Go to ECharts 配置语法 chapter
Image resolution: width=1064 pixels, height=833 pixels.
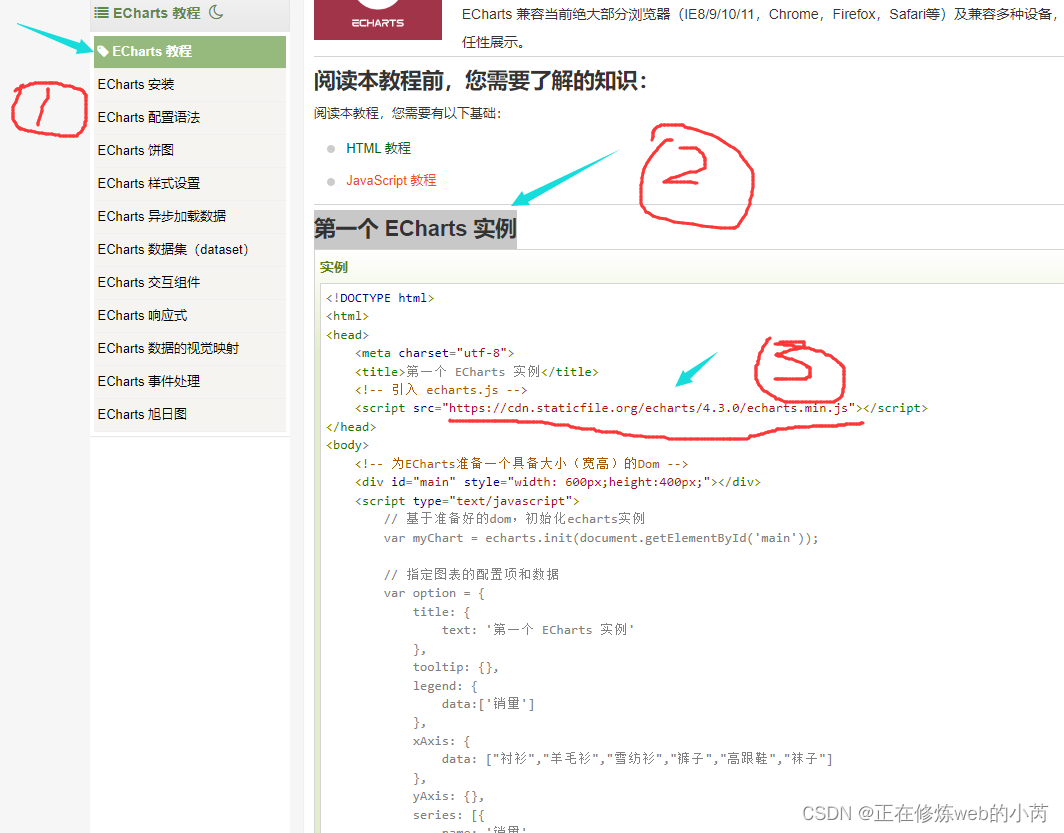tap(189, 117)
